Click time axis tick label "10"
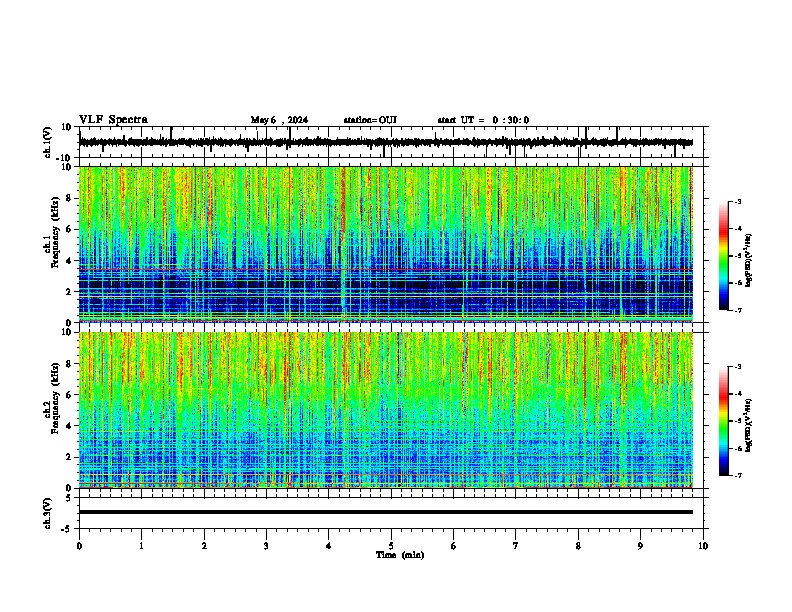Screen dimensions: 792x612 click(x=703, y=546)
